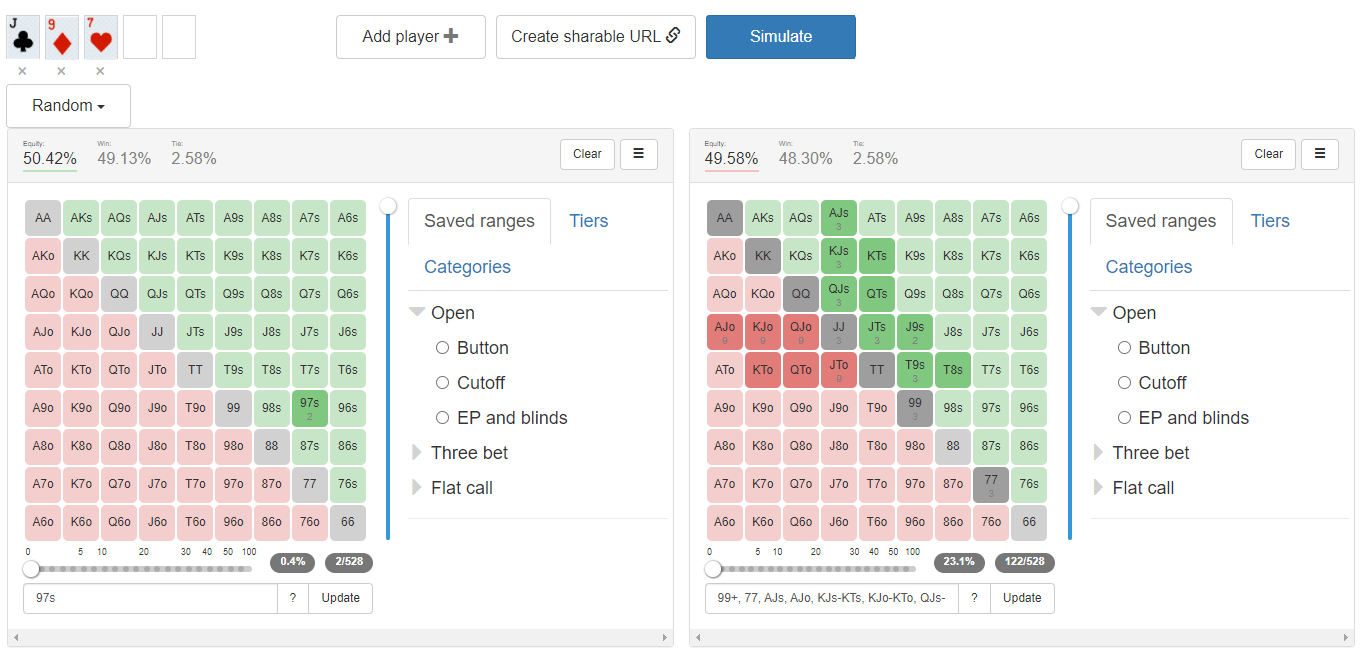Click the Simulate button
Viewport: 1362px width, 653px height.
pos(780,37)
